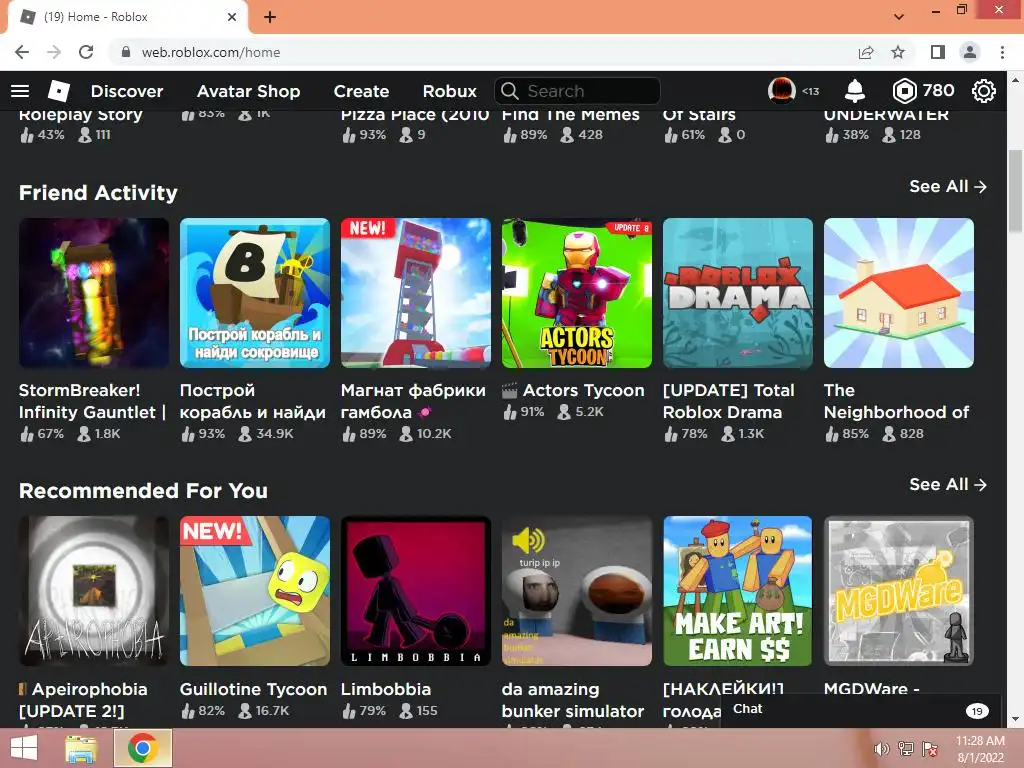The width and height of the screenshot is (1024, 768).
Task: Share this page from address bar
Action: point(866,52)
